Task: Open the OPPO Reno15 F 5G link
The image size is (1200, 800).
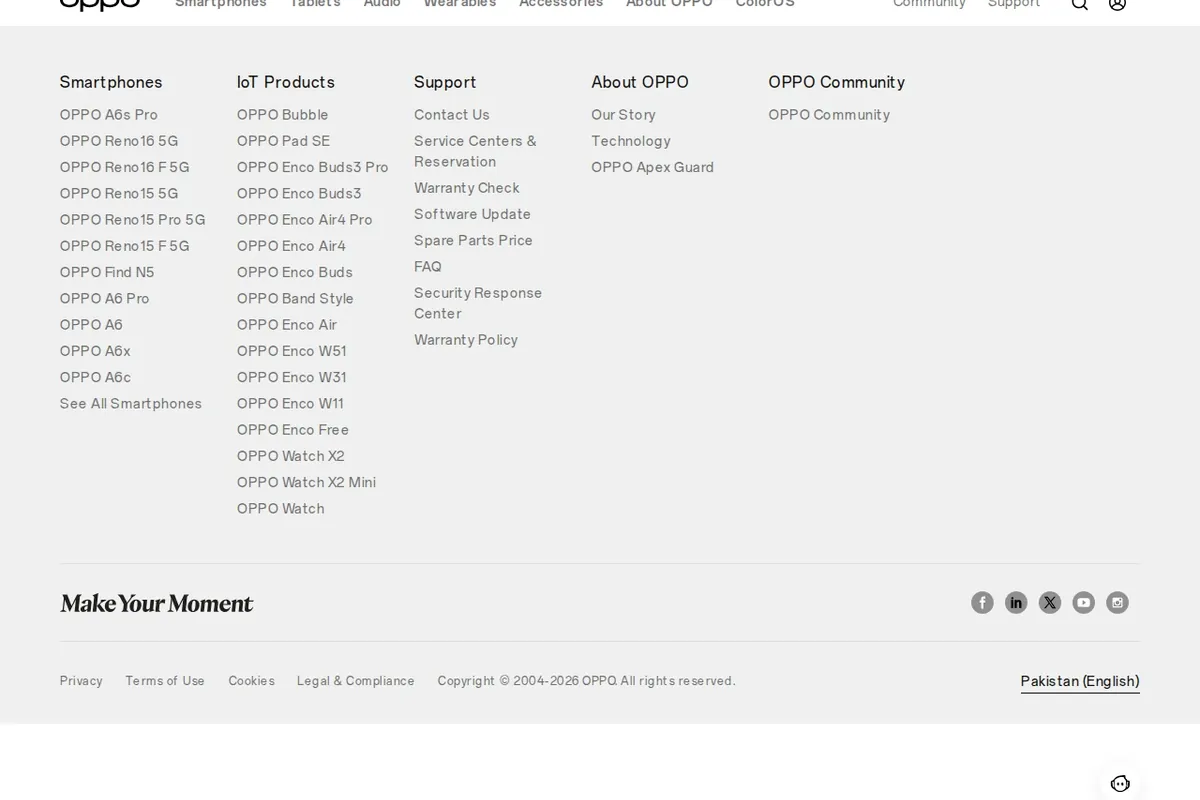Action: [124, 246]
